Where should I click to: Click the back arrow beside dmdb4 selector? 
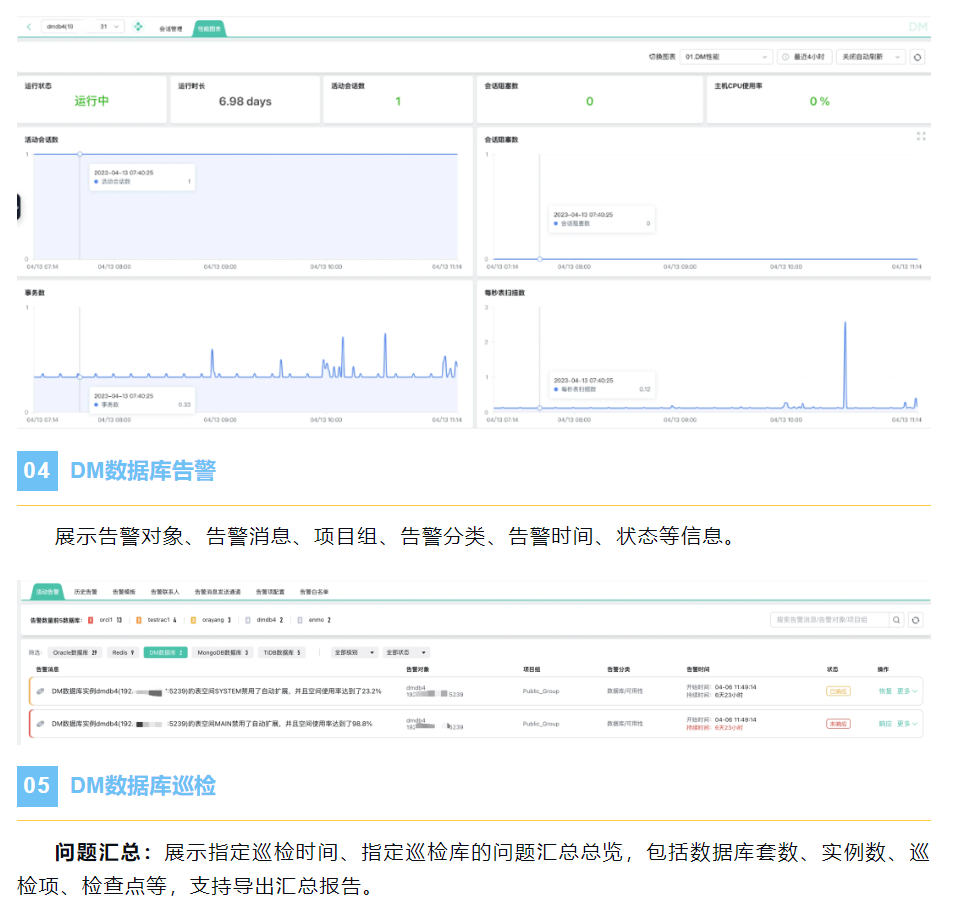[29, 27]
